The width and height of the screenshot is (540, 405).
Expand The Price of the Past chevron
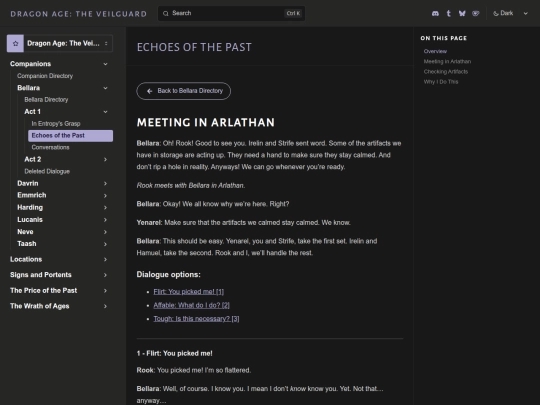point(105,291)
